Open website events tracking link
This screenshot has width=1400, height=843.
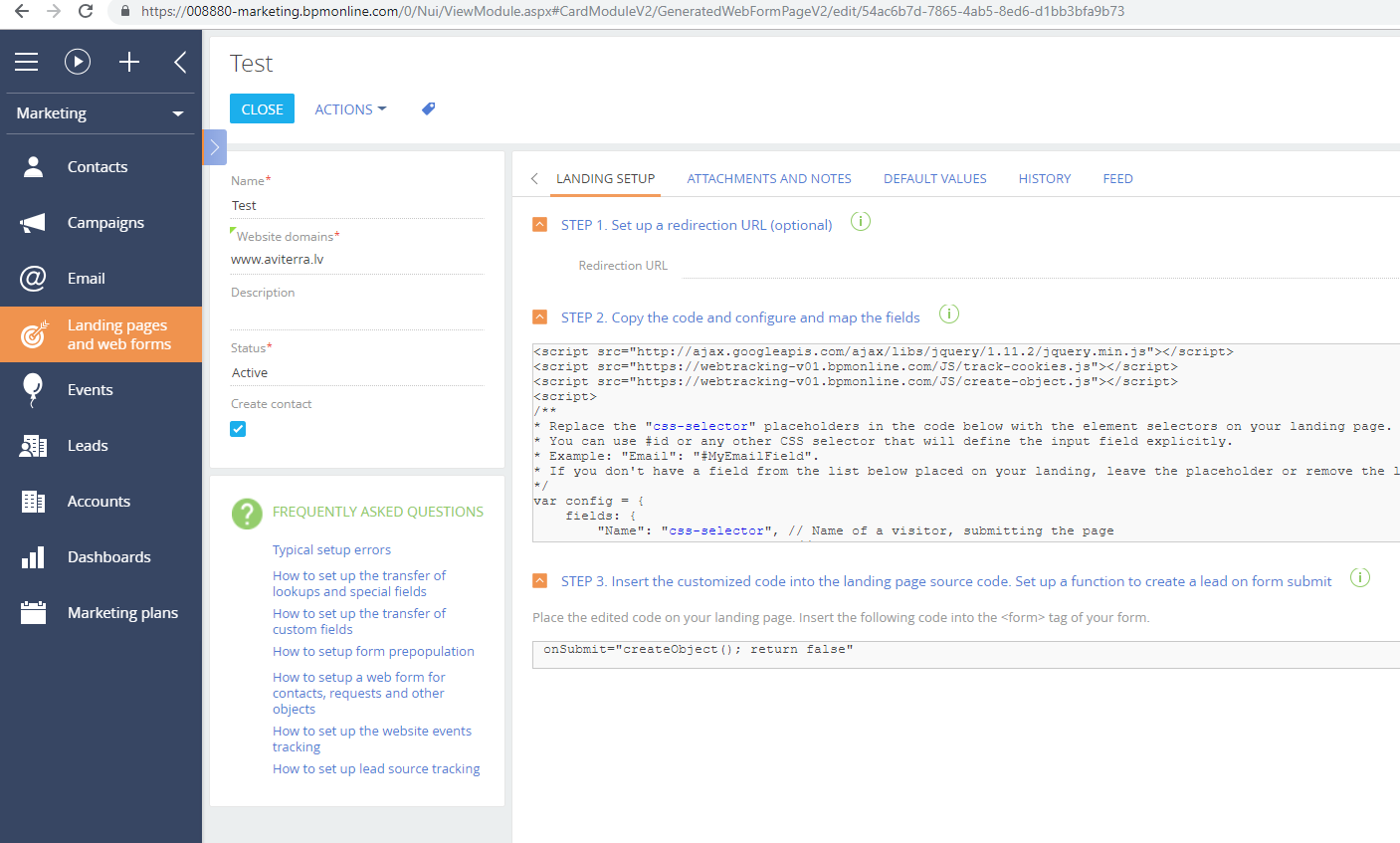pyautogui.click(x=372, y=738)
